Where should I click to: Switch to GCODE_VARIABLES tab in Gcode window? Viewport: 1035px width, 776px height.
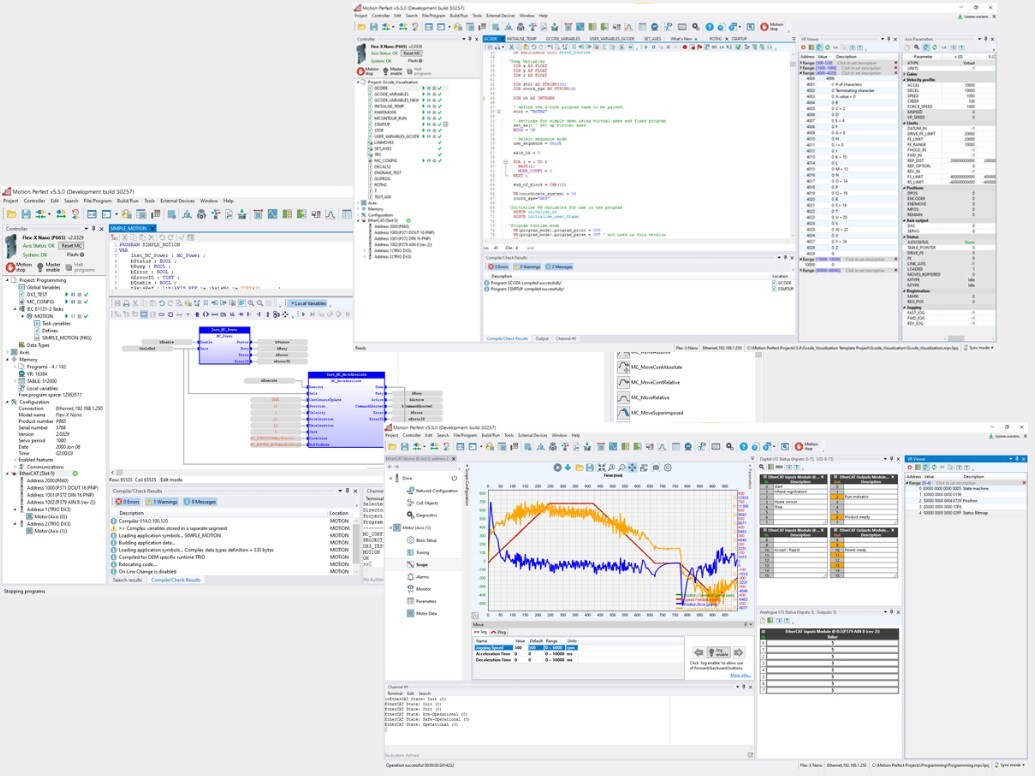tap(563, 39)
